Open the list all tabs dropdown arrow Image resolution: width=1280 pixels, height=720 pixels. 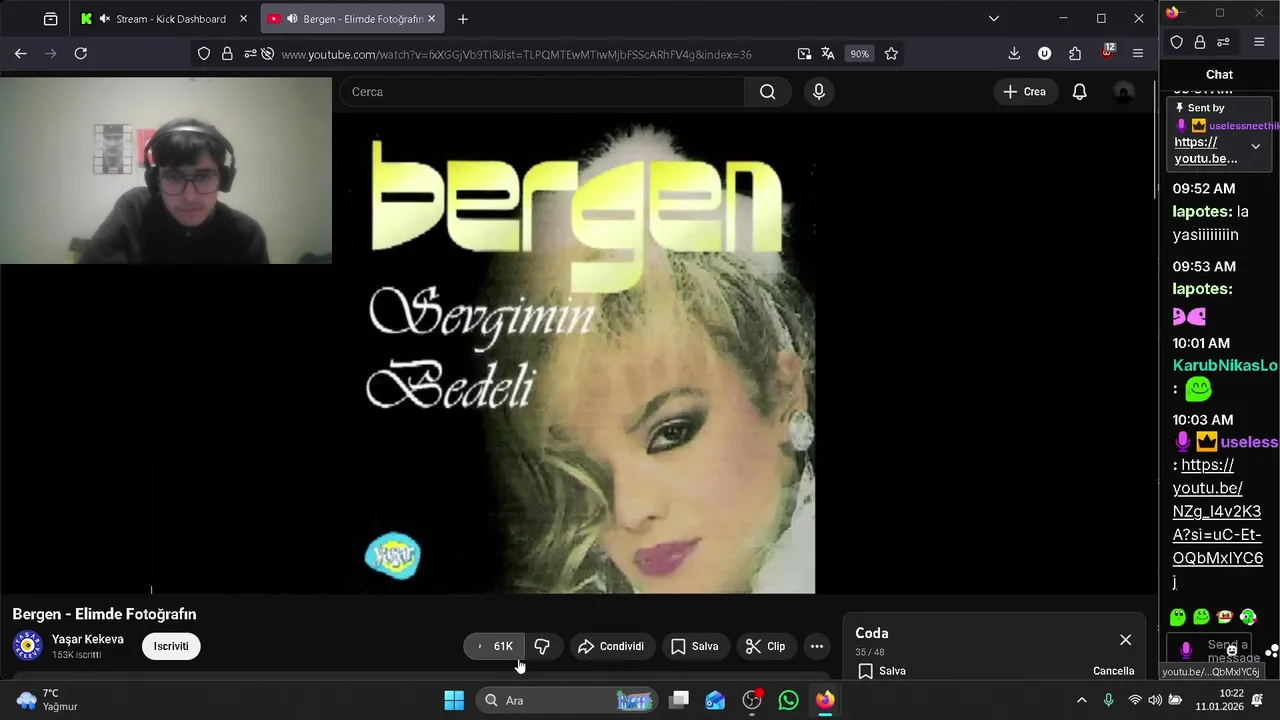click(993, 19)
